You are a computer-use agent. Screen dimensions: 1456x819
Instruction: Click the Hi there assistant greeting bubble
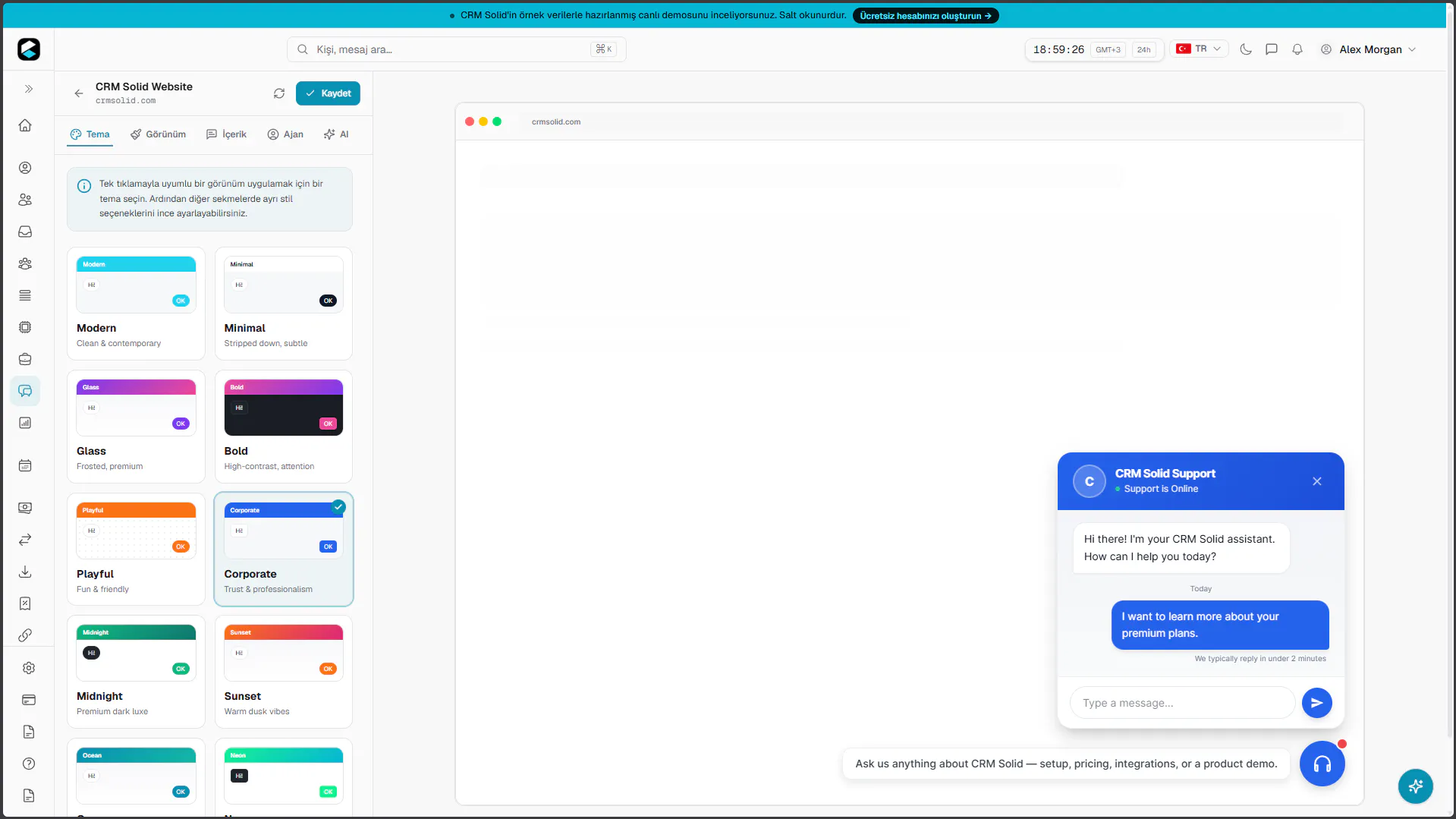1181,548
